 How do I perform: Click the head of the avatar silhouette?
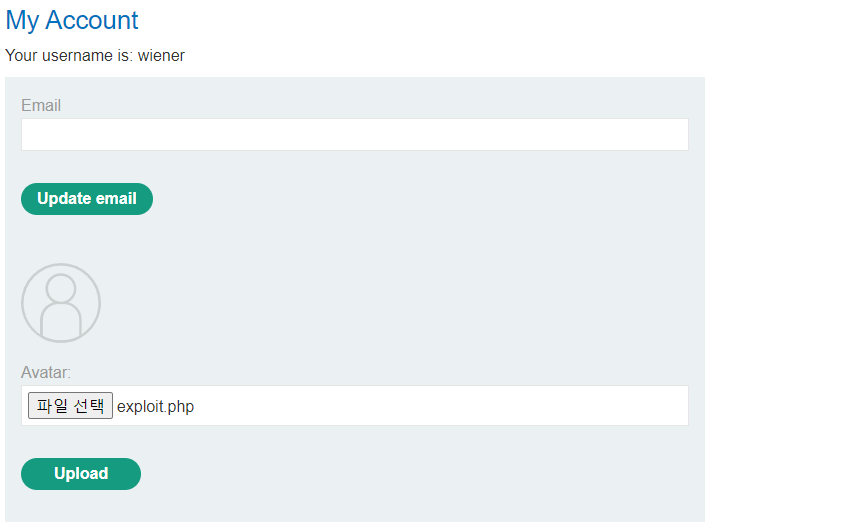[61, 288]
